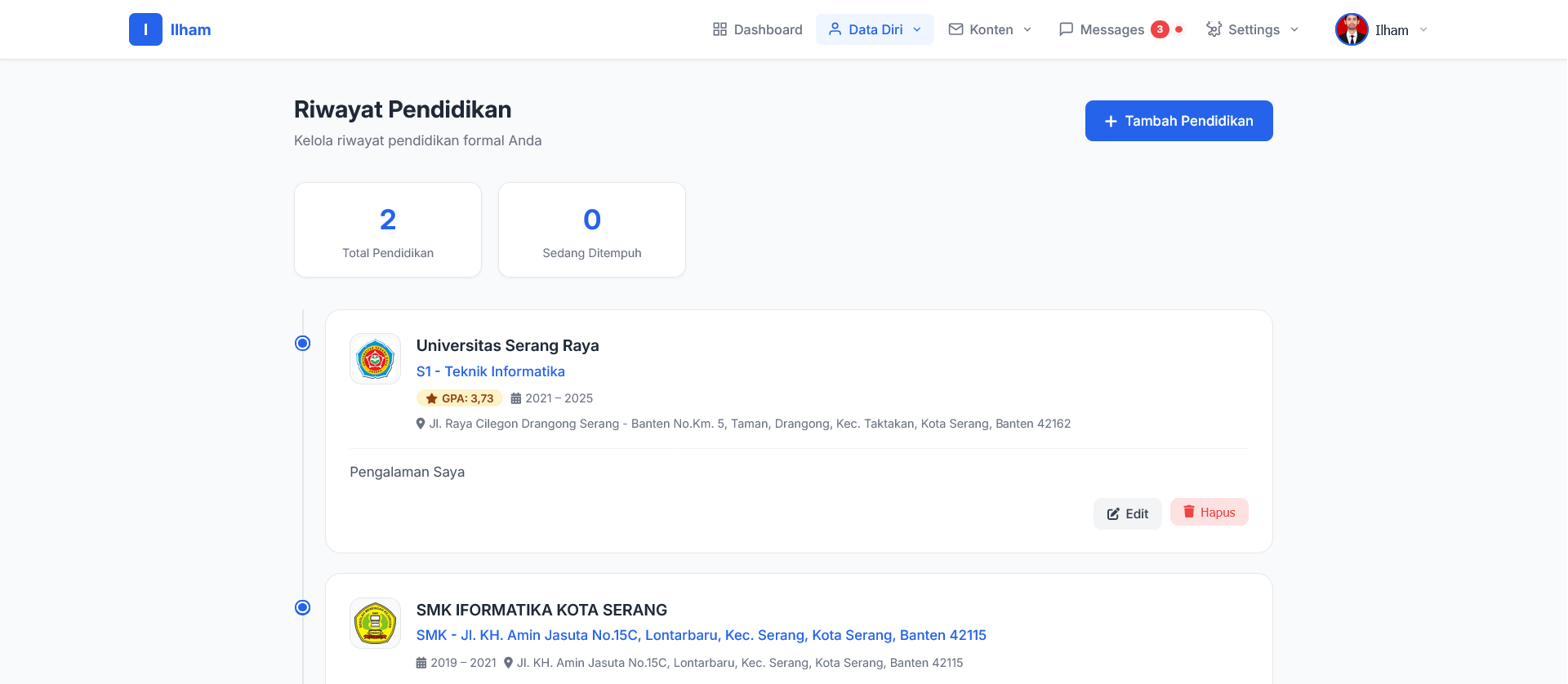Click the blue I logo icon

145,29
